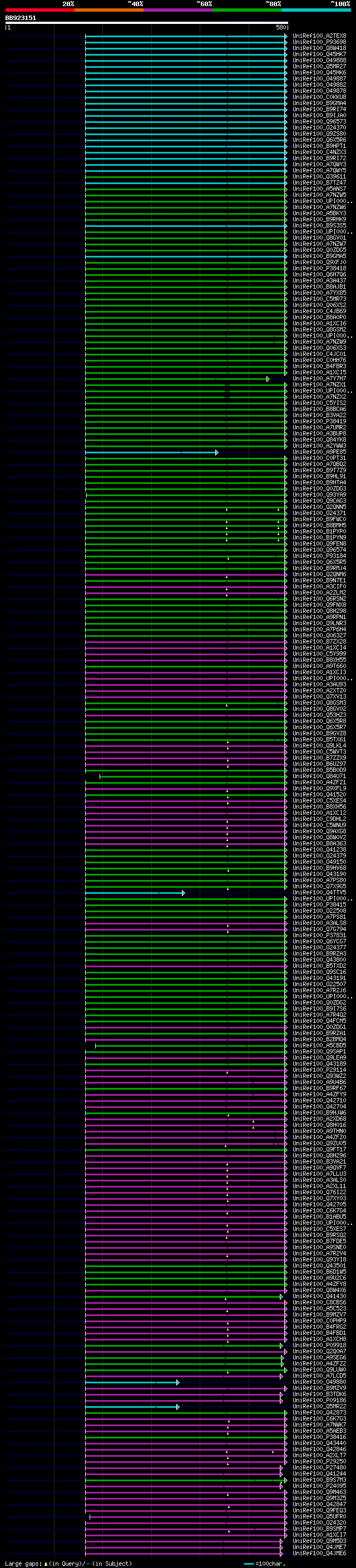Select the query name BB923151

pos(21,18)
